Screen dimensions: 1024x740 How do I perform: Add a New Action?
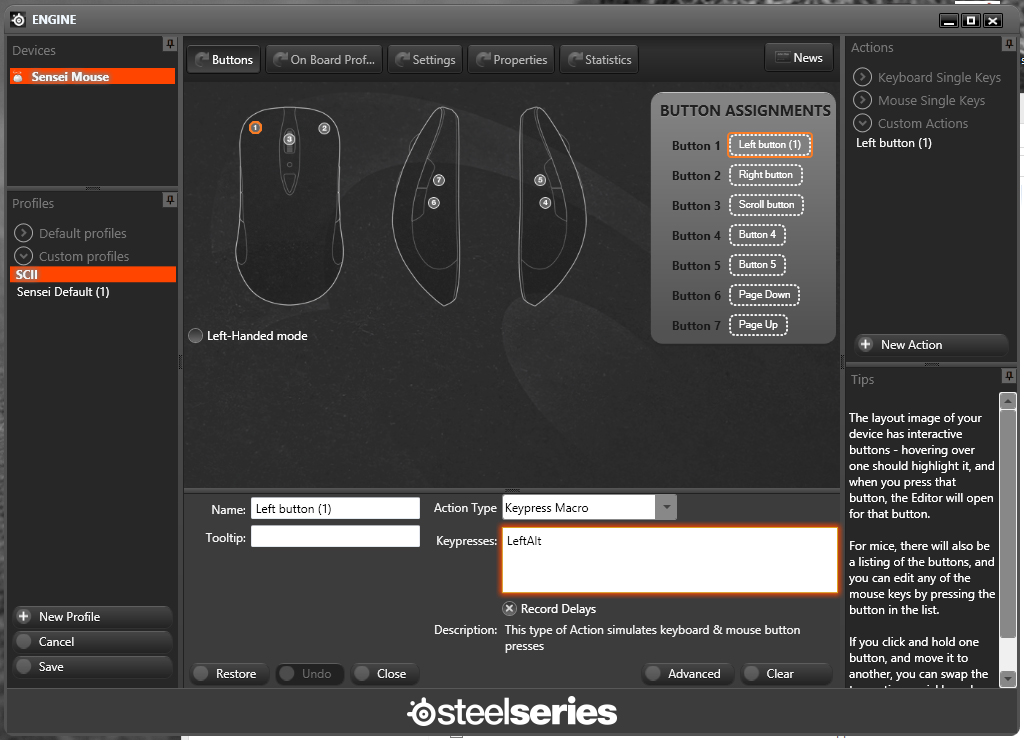931,345
